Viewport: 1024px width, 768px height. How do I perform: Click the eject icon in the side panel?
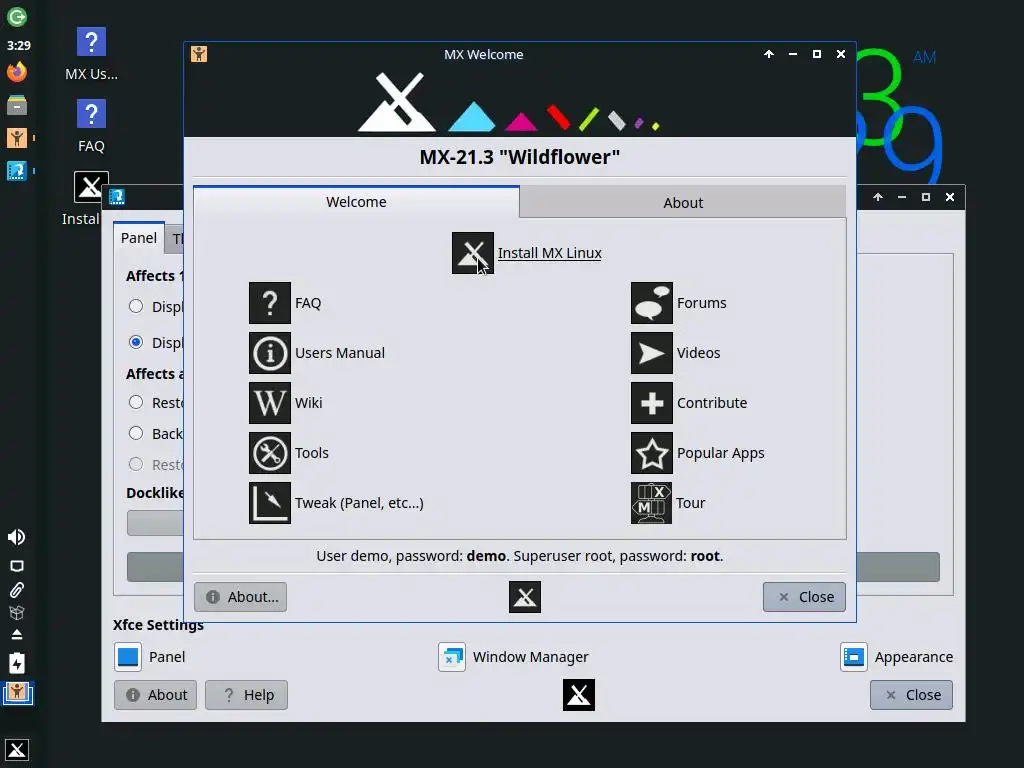(x=17, y=634)
